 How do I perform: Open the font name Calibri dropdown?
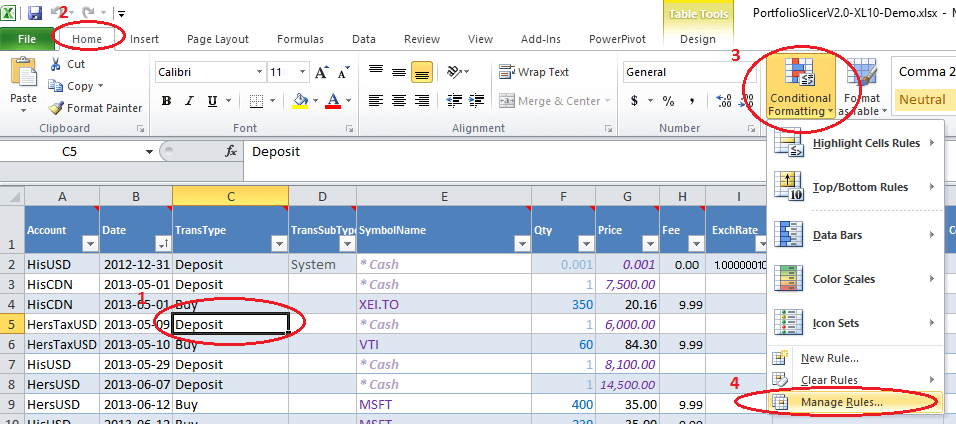259,72
